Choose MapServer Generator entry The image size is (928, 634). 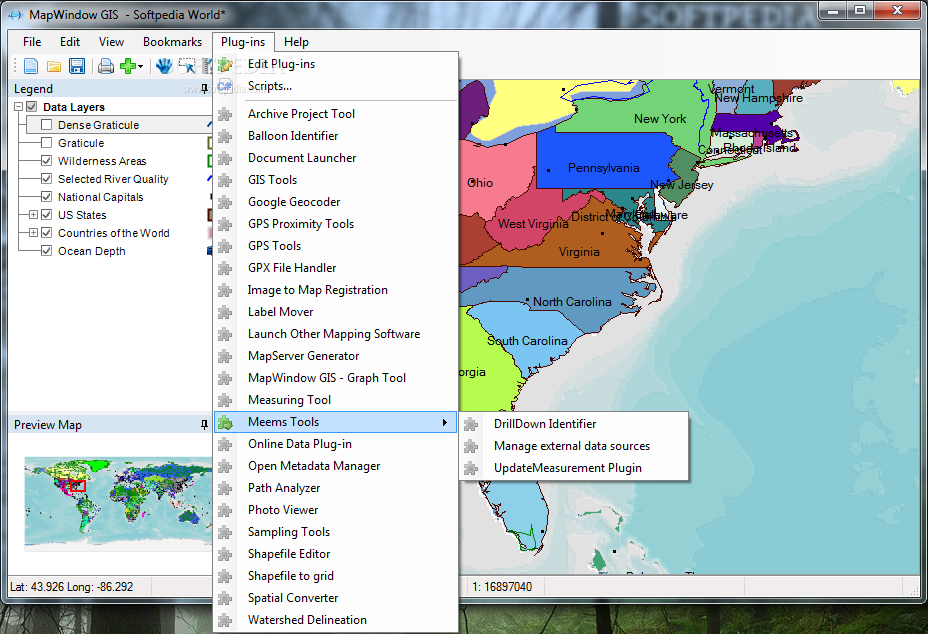(x=336, y=356)
